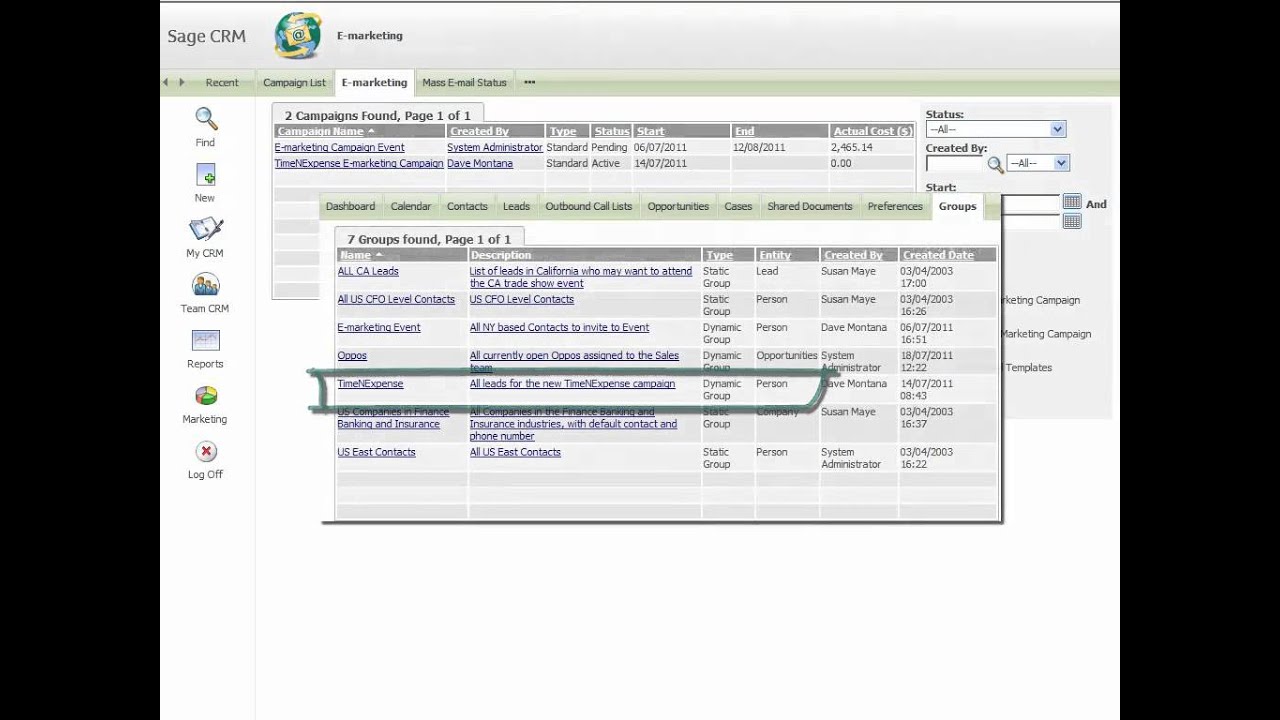This screenshot has height=720, width=1280.
Task: Click the New record icon
Action: (206, 175)
